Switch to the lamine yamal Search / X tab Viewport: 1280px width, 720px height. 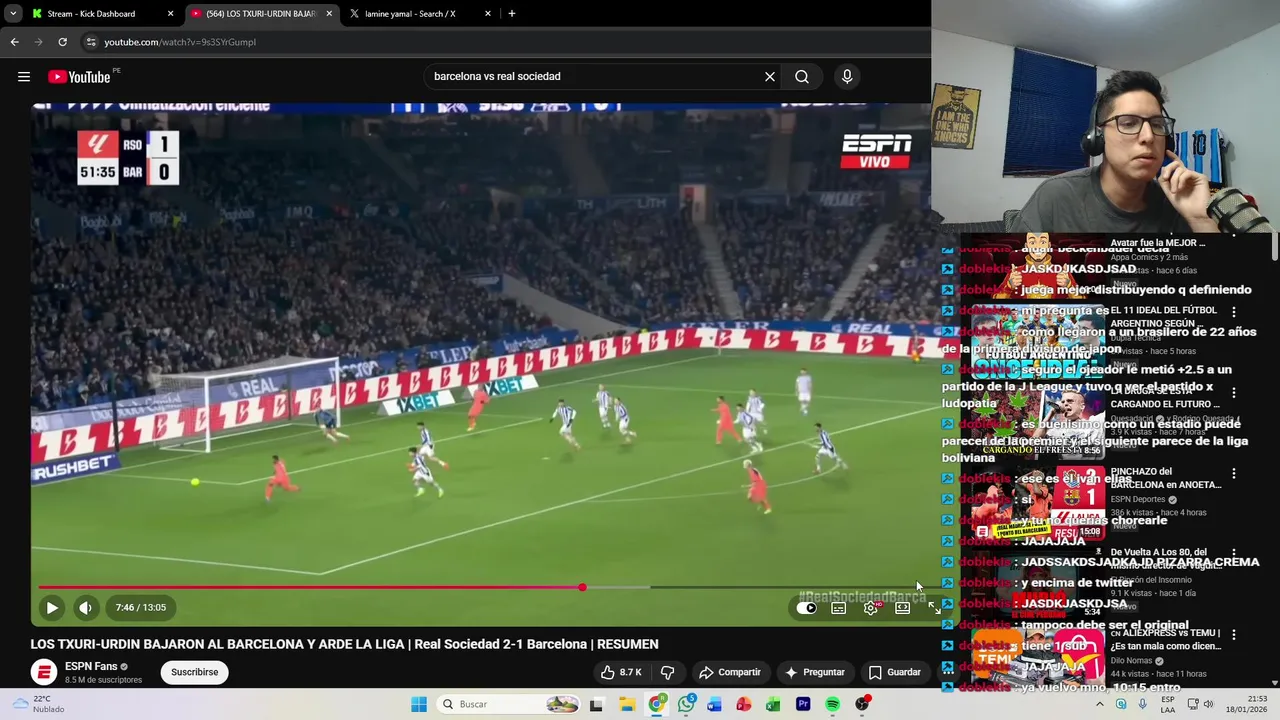pyautogui.click(x=410, y=14)
